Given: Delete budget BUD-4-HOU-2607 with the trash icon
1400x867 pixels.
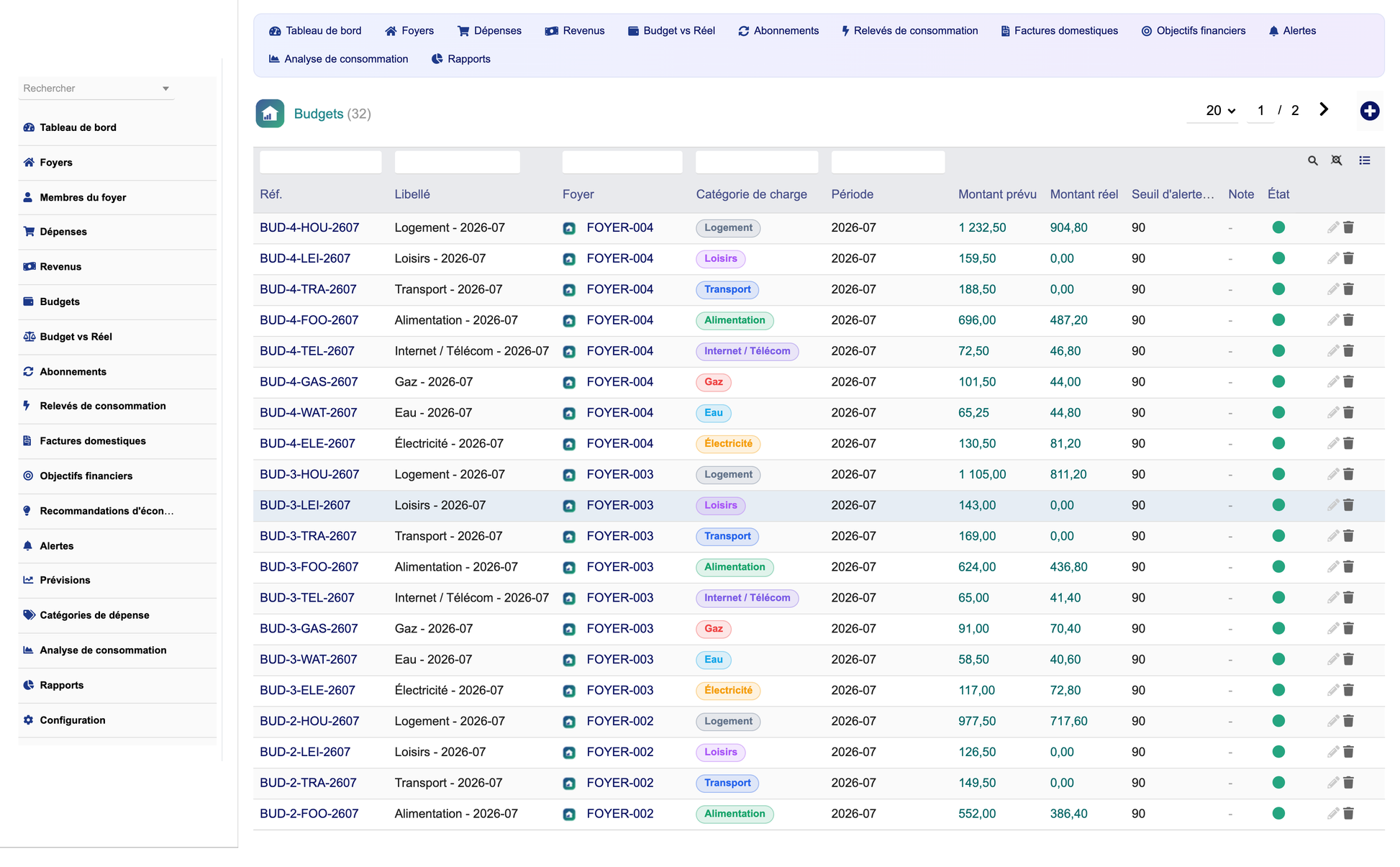Looking at the screenshot, I should [x=1349, y=227].
